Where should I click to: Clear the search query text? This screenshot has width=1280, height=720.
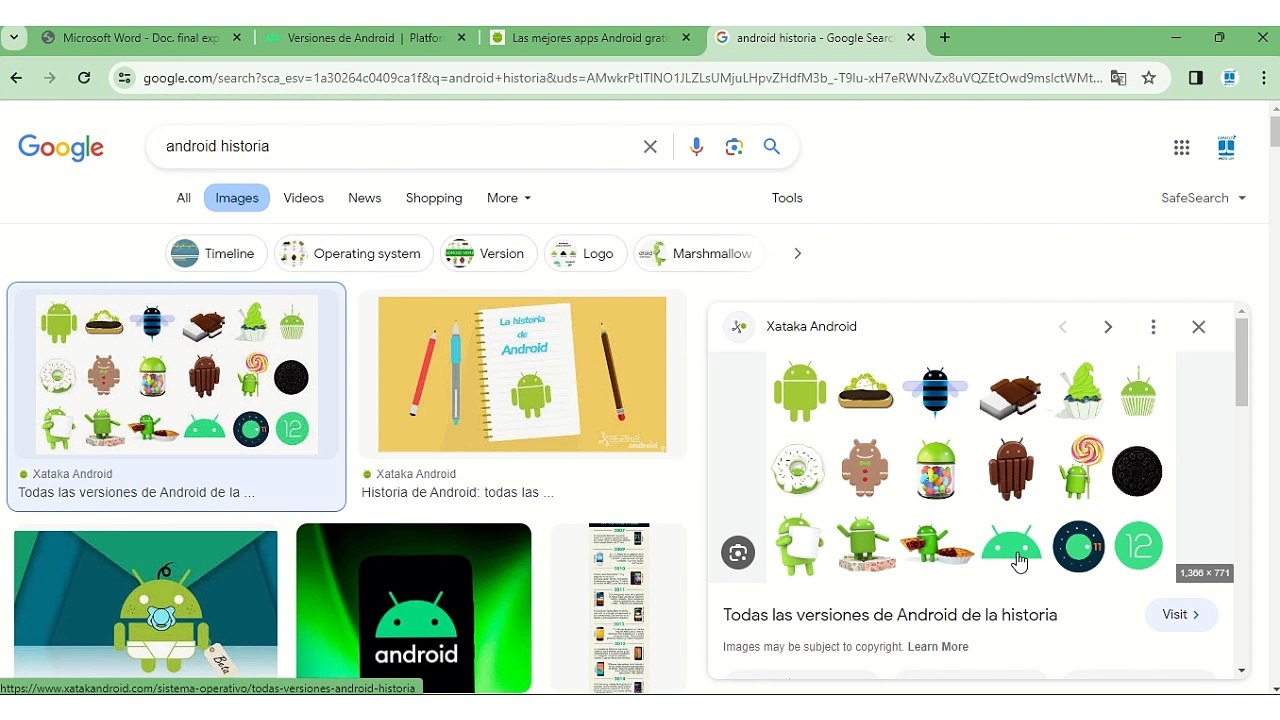650,147
